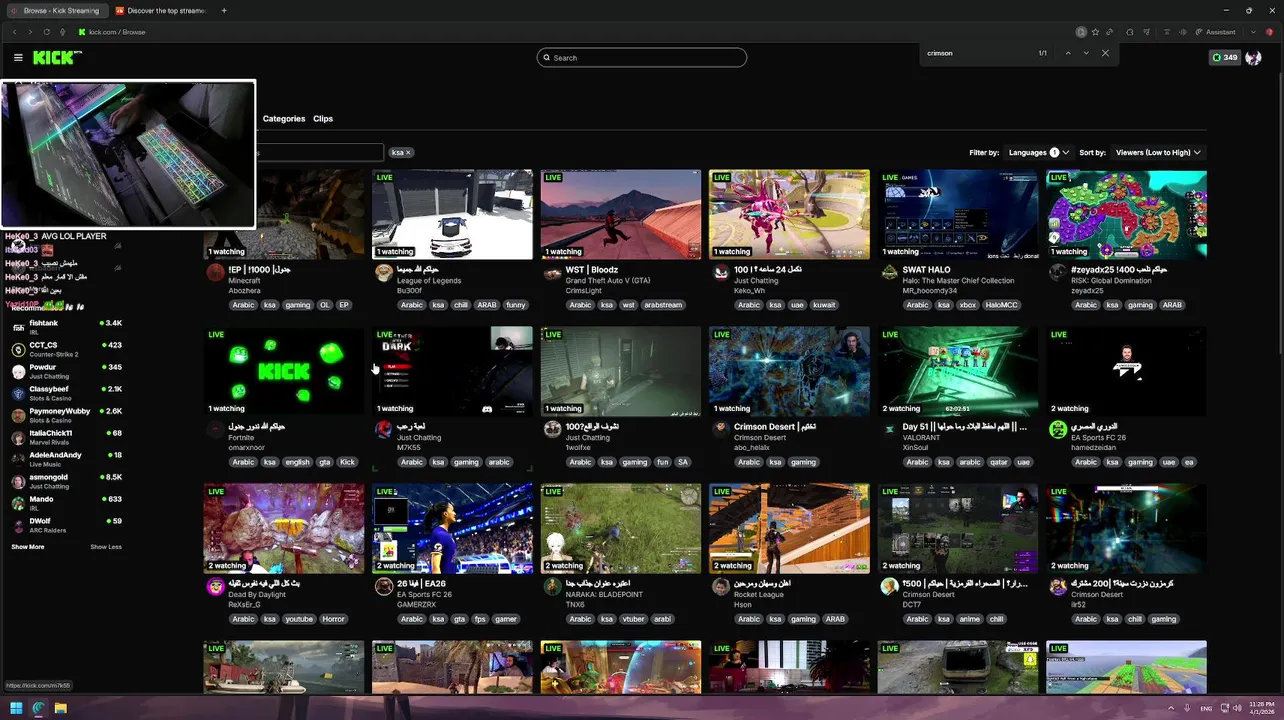Open Powdur recommended channel
This screenshot has width=1284, height=720.
[66, 371]
